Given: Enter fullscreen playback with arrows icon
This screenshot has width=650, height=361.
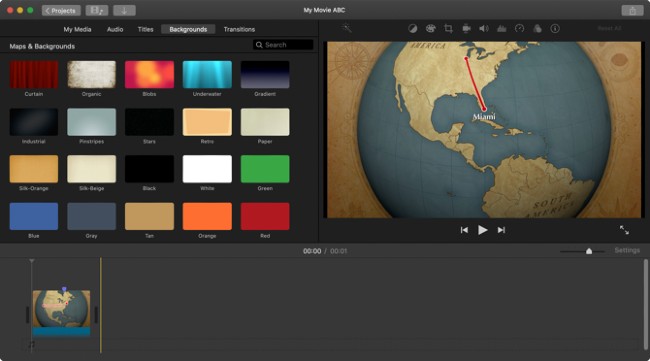Looking at the screenshot, I should pos(624,230).
